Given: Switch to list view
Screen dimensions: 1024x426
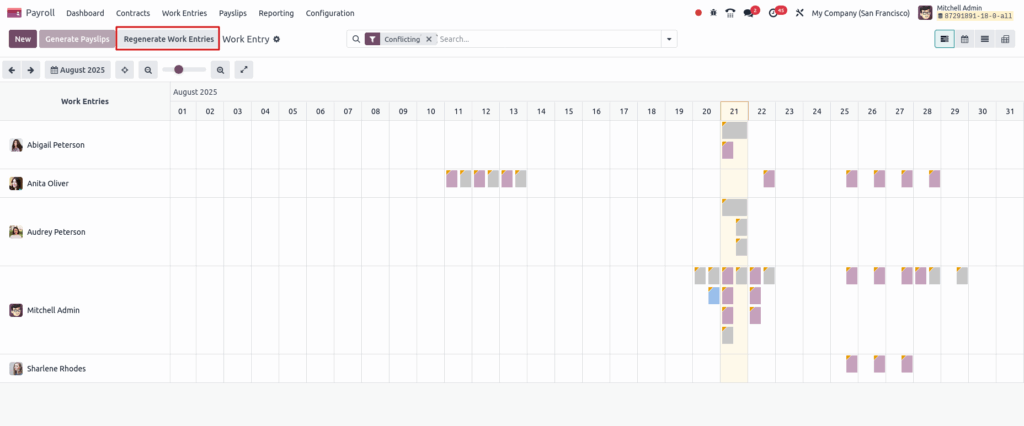Looking at the screenshot, I should pos(984,39).
